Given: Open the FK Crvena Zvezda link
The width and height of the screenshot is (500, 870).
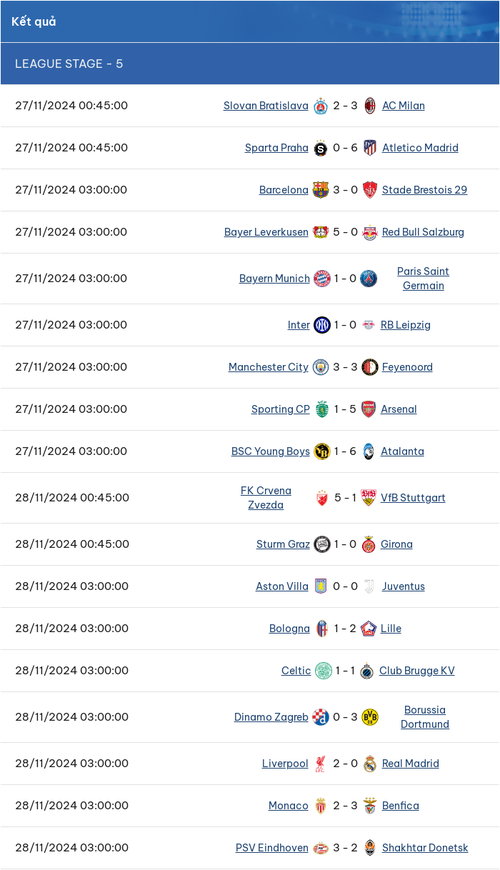Looking at the screenshot, I should [x=266, y=498].
